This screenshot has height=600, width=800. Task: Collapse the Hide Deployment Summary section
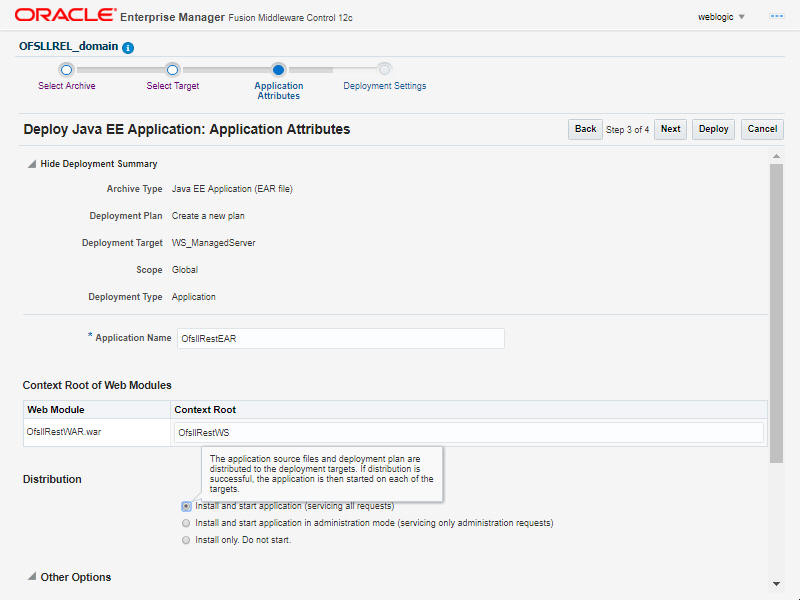[x=32, y=164]
